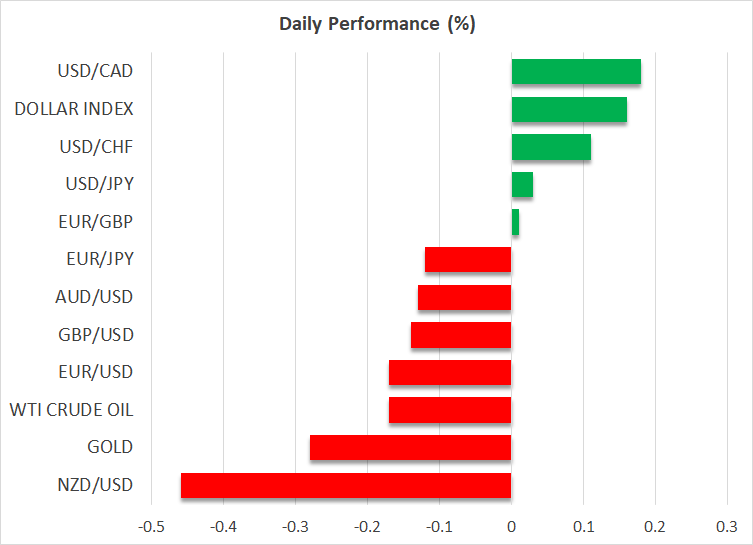This screenshot has height=545, width=753.
Task: Click the small USD/JPY green bar
Action: (x=522, y=185)
